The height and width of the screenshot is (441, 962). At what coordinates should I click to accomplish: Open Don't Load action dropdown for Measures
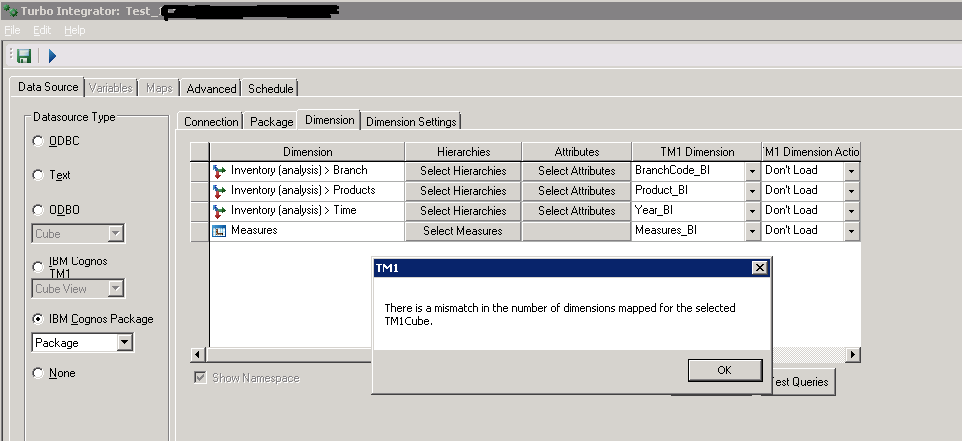(x=851, y=231)
